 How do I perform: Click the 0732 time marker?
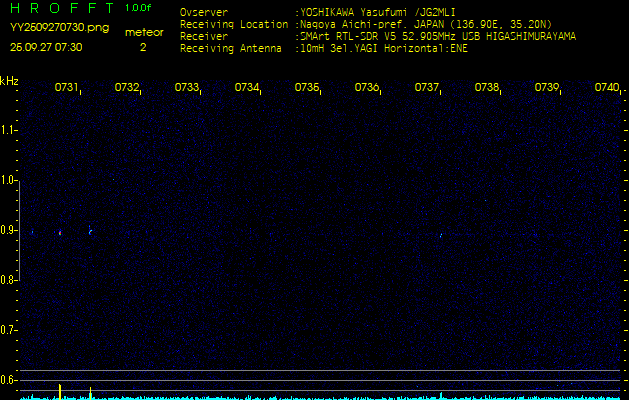[x=126, y=87]
